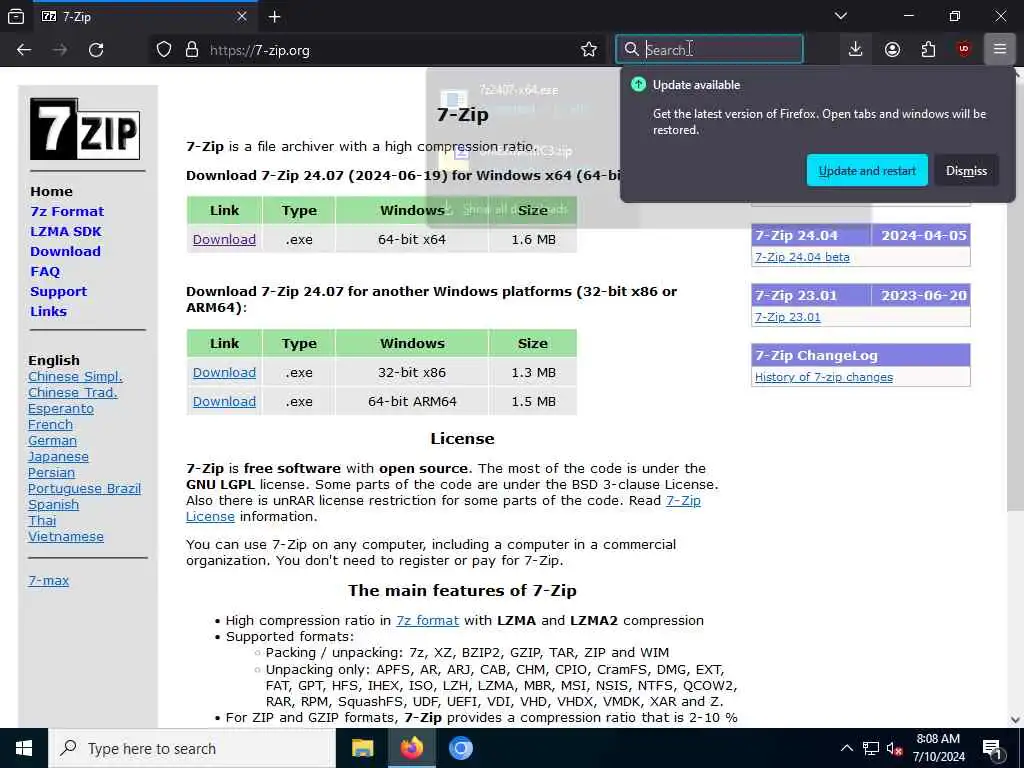Switch language to Japanese
The image size is (1024, 768).
point(58,456)
